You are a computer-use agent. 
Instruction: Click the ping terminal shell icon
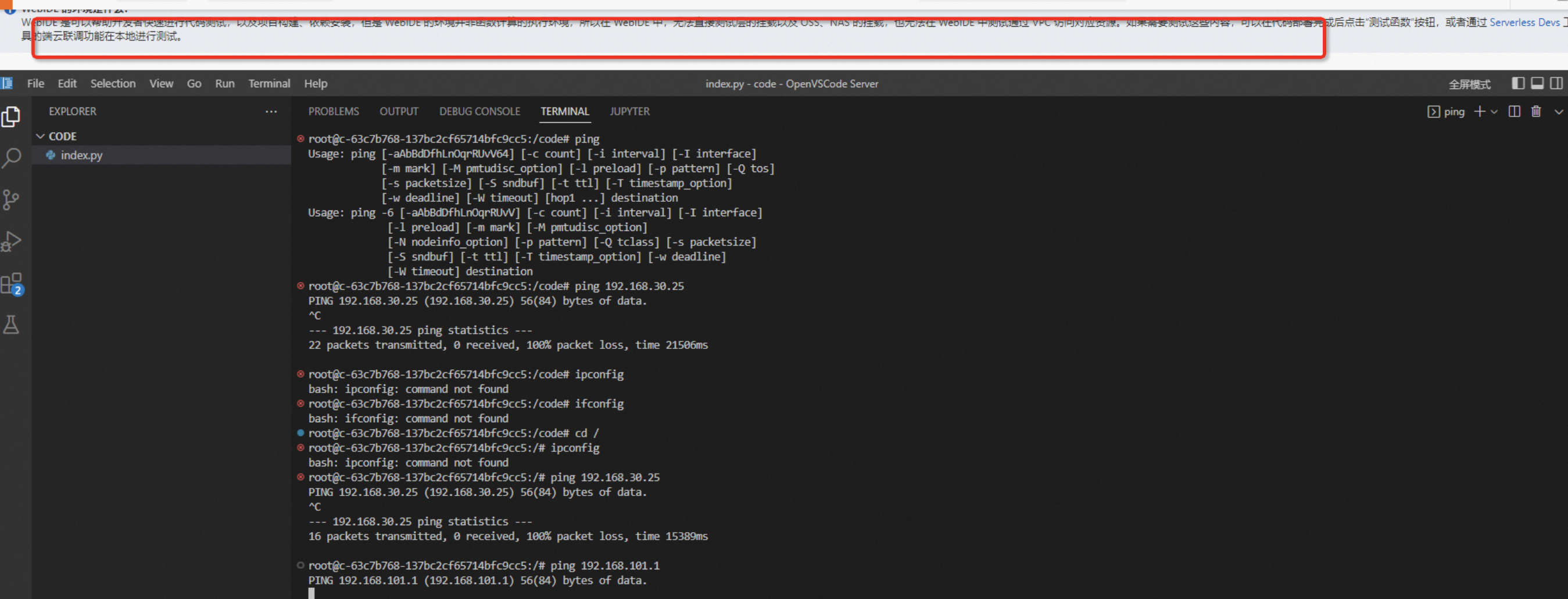pyautogui.click(x=1434, y=112)
